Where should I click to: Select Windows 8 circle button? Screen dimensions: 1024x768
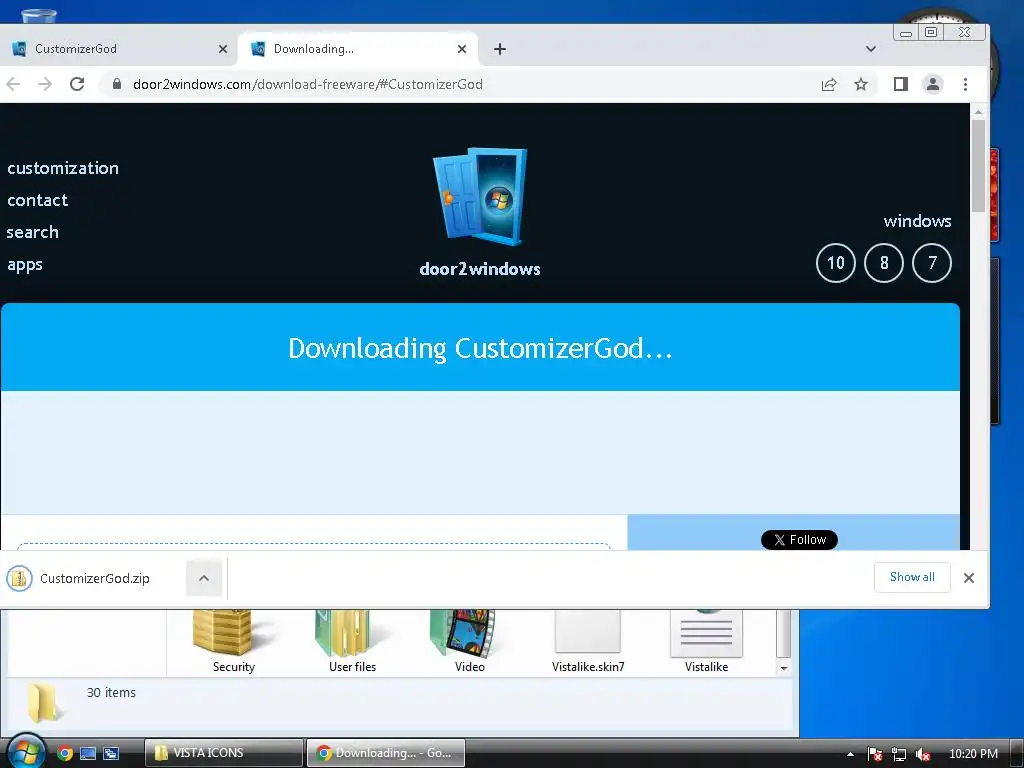pyautogui.click(x=884, y=263)
